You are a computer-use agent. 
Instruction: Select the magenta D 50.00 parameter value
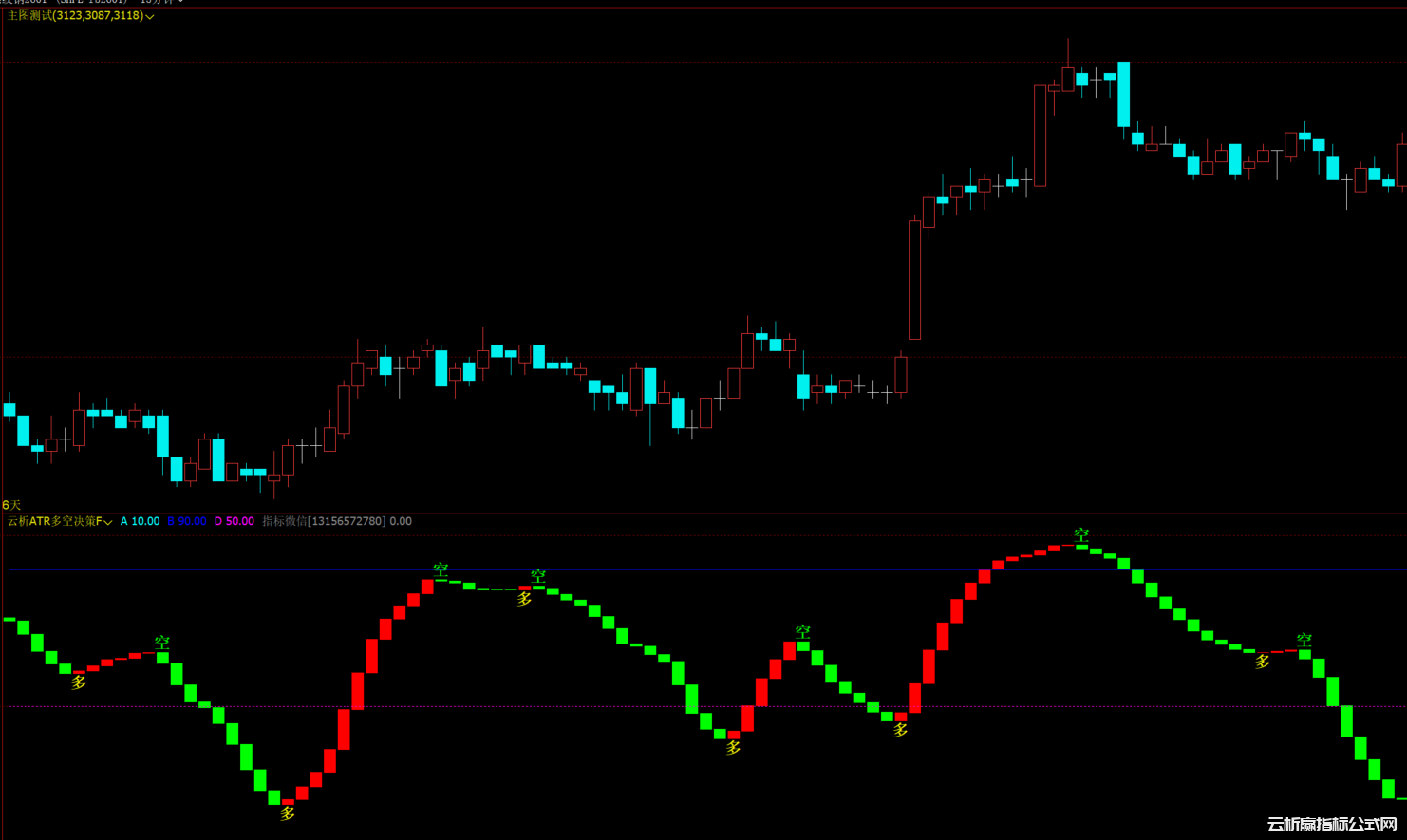pyautogui.click(x=234, y=521)
